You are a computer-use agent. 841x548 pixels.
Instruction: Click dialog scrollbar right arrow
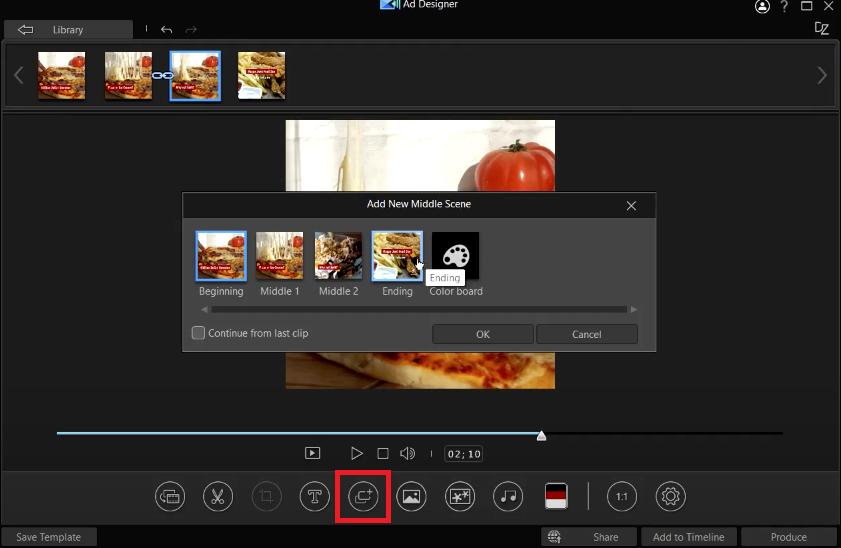(634, 309)
